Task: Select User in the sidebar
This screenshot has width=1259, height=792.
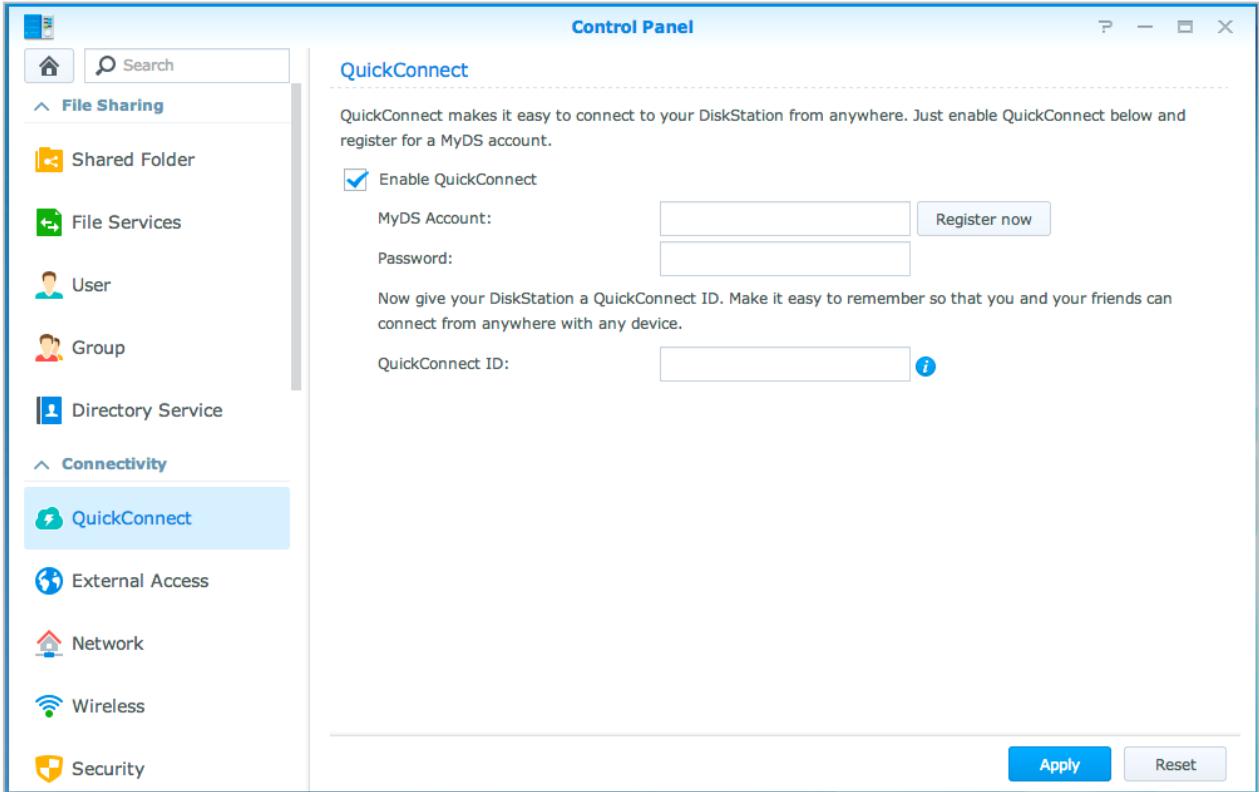Action: tap(157, 285)
